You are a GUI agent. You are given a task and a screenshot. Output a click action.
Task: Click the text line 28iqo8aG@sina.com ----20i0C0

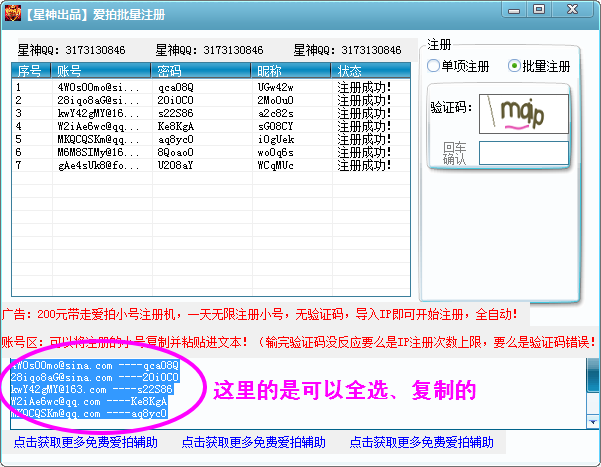coord(95,378)
